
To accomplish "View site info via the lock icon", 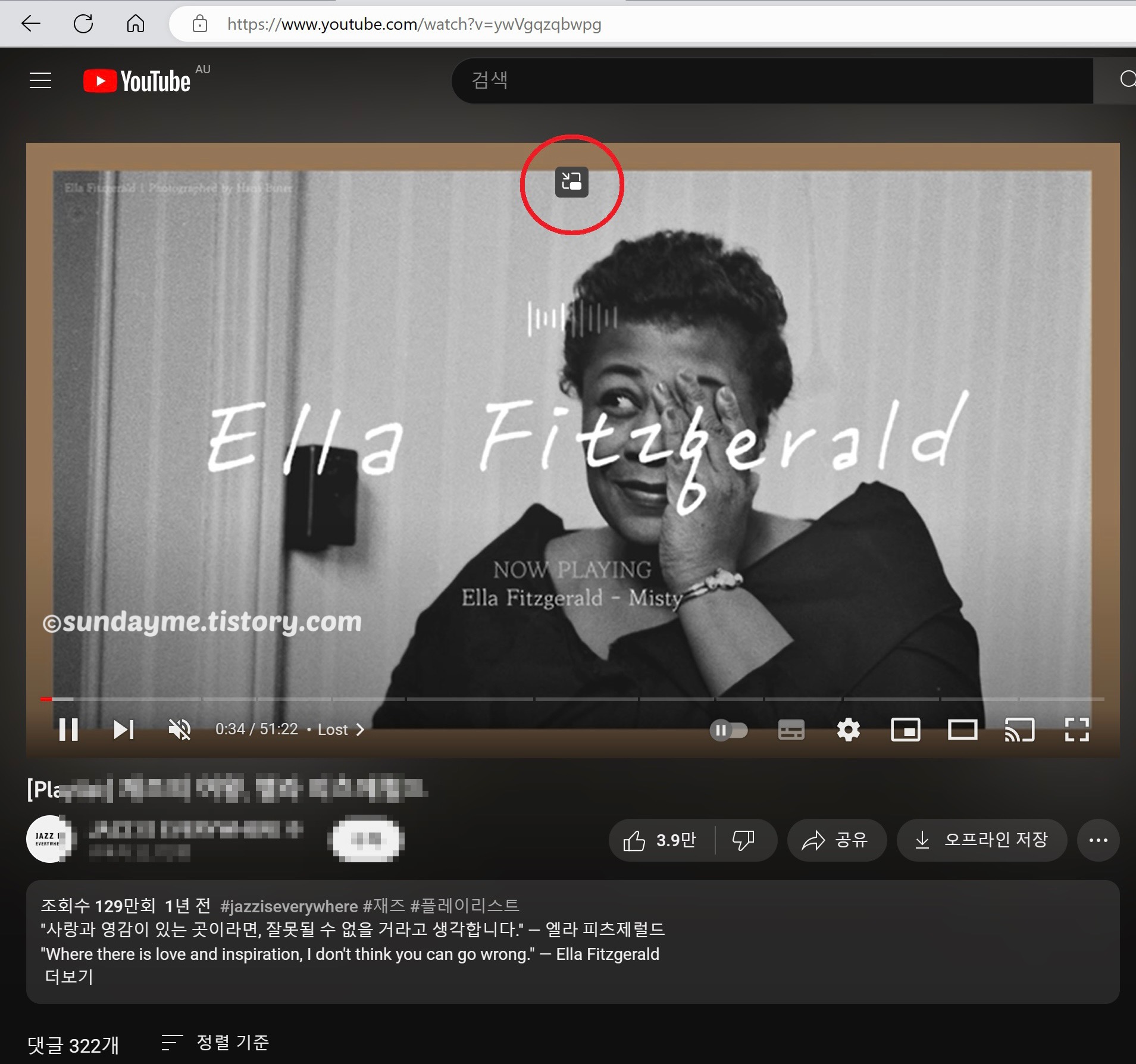I will point(200,24).
